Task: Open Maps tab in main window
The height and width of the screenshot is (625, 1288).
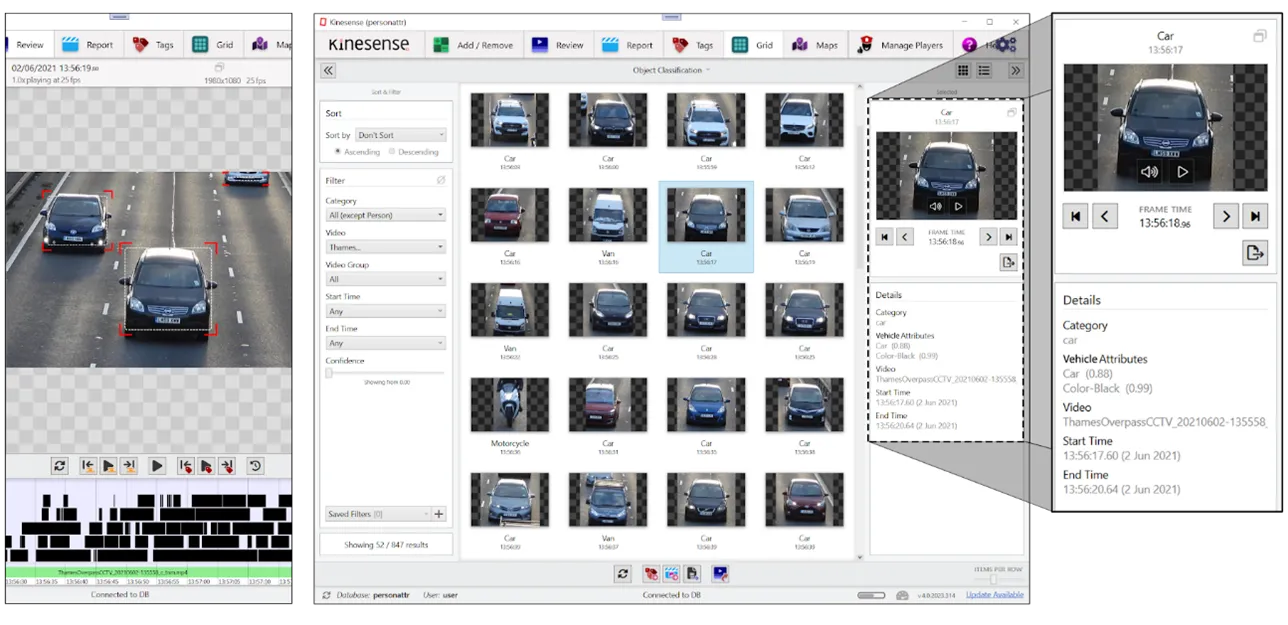Action: [814, 45]
